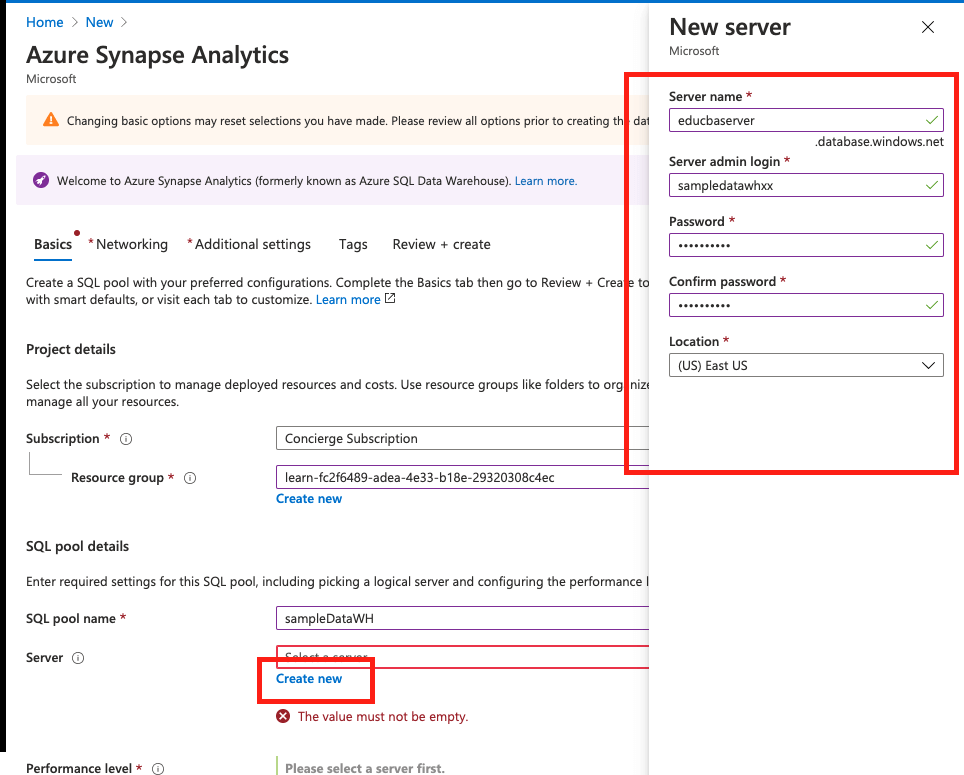Open the Resource group dropdown
Image resolution: width=964 pixels, height=775 pixels.
(462, 478)
